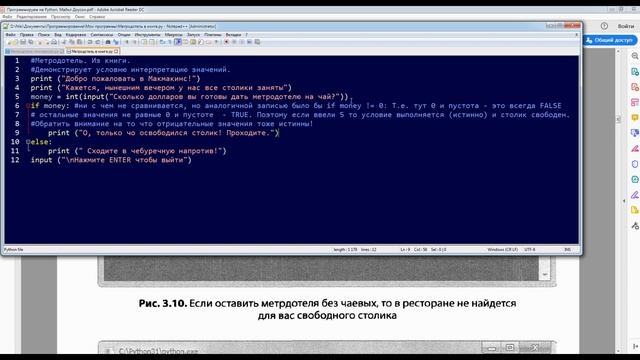Collapse the Acrobat tools pane with side arrow
Viewport: 640px width, 360px height.
pos(624,201)
